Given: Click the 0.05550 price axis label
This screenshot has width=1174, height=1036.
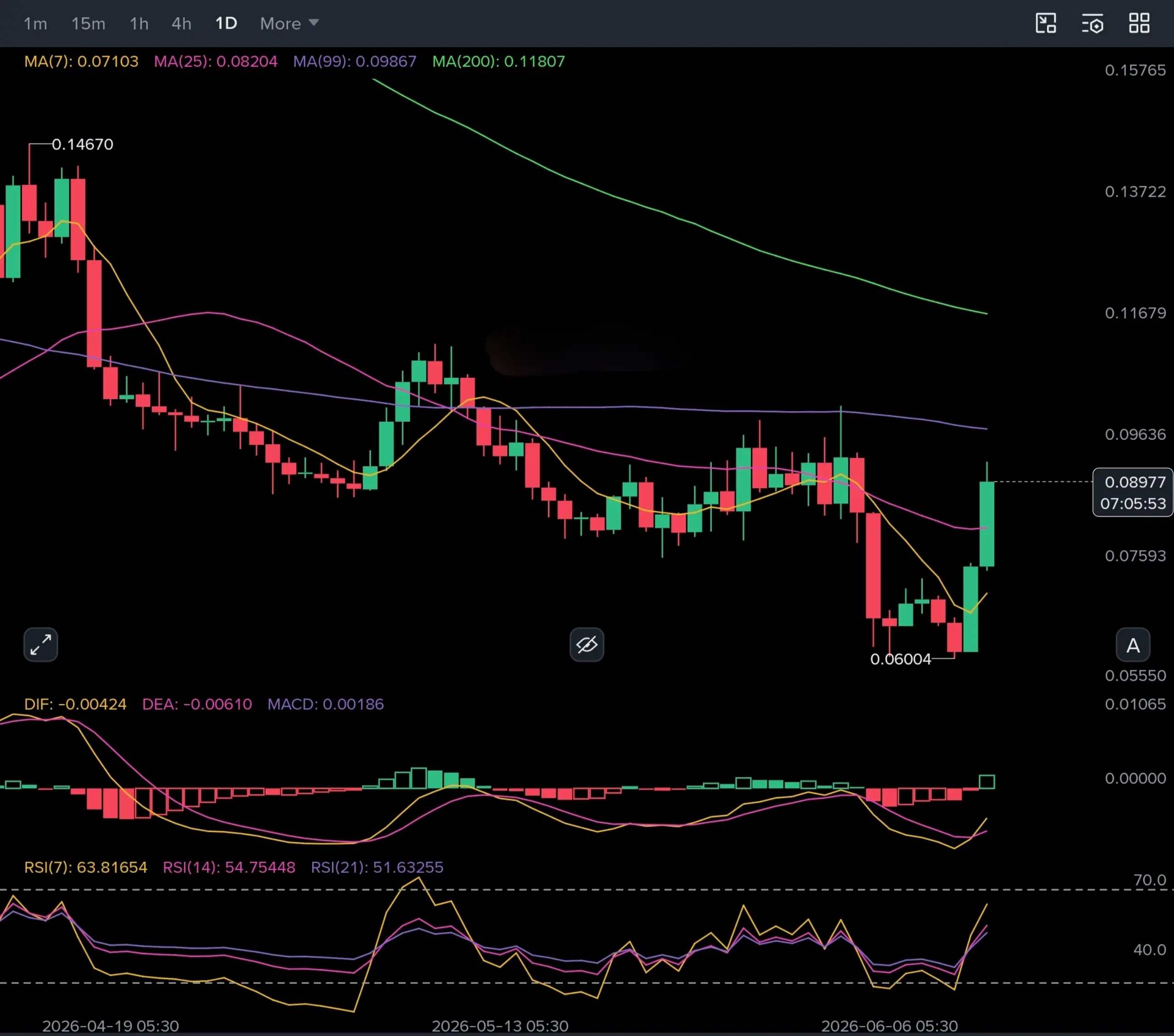Looking at the screenshot, I should (1135, 675).
